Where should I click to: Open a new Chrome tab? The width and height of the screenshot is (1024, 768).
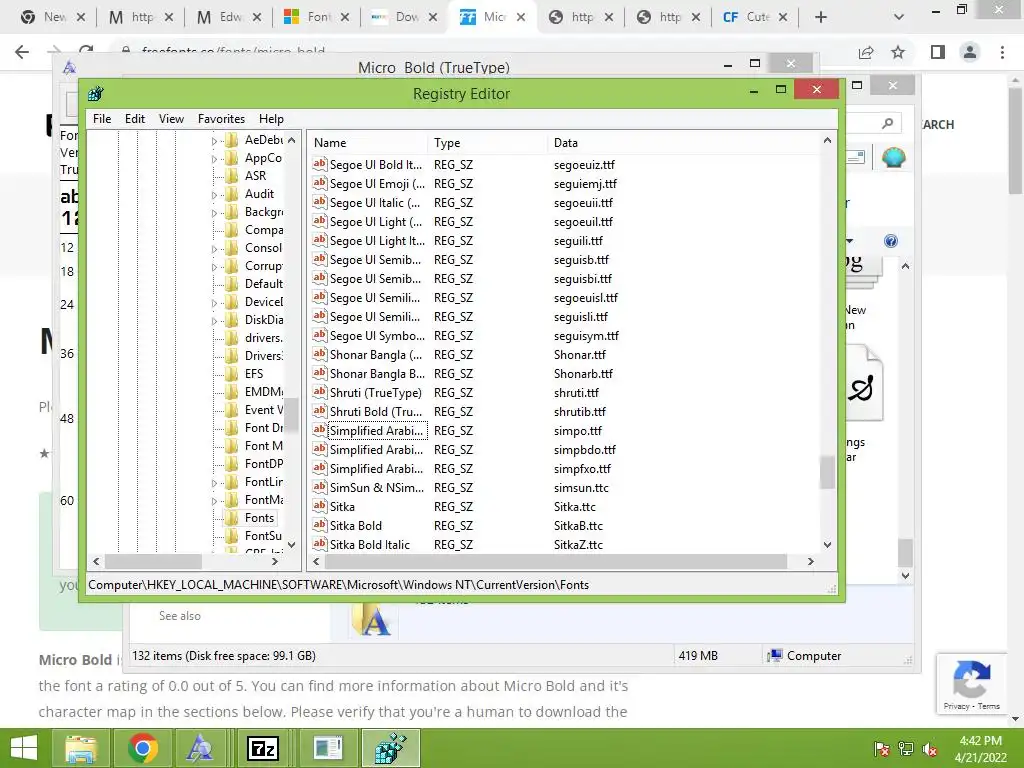tap(821, 17)
